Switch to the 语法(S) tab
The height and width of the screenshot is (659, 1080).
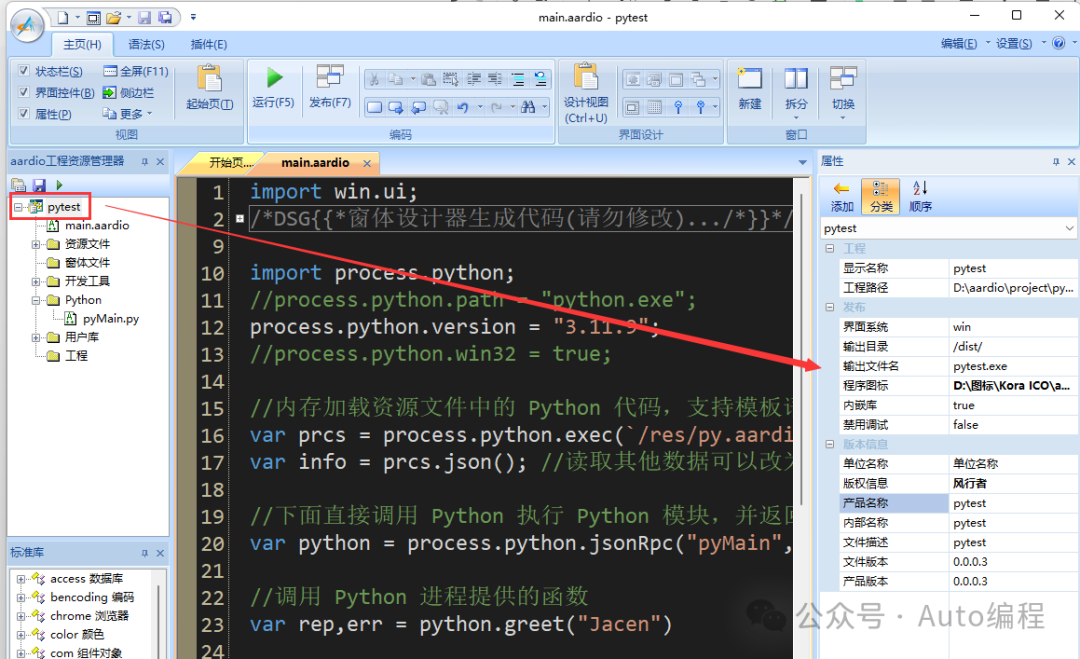pos(148,44)
